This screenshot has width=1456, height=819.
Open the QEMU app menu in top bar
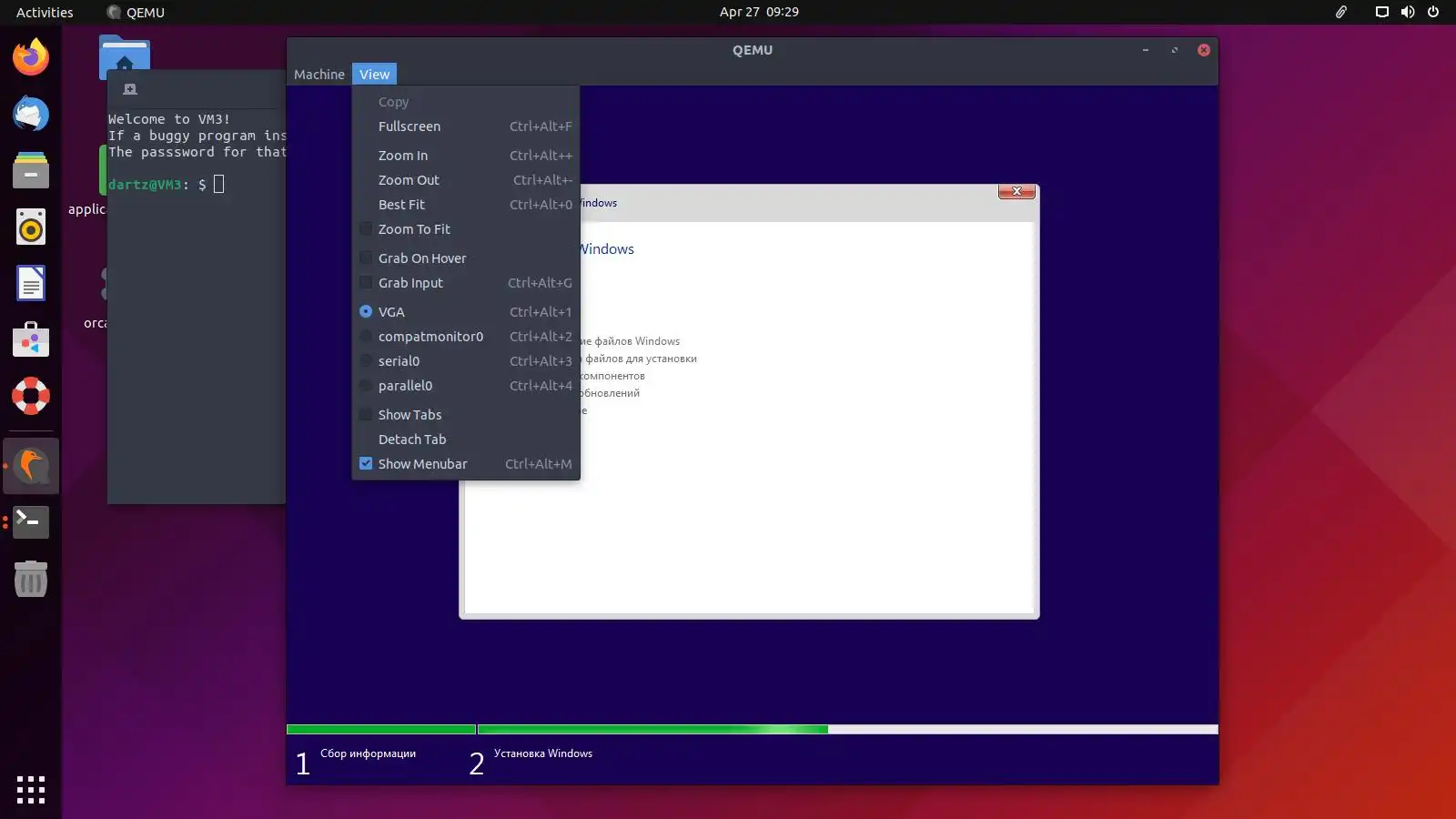pos(136,12)
